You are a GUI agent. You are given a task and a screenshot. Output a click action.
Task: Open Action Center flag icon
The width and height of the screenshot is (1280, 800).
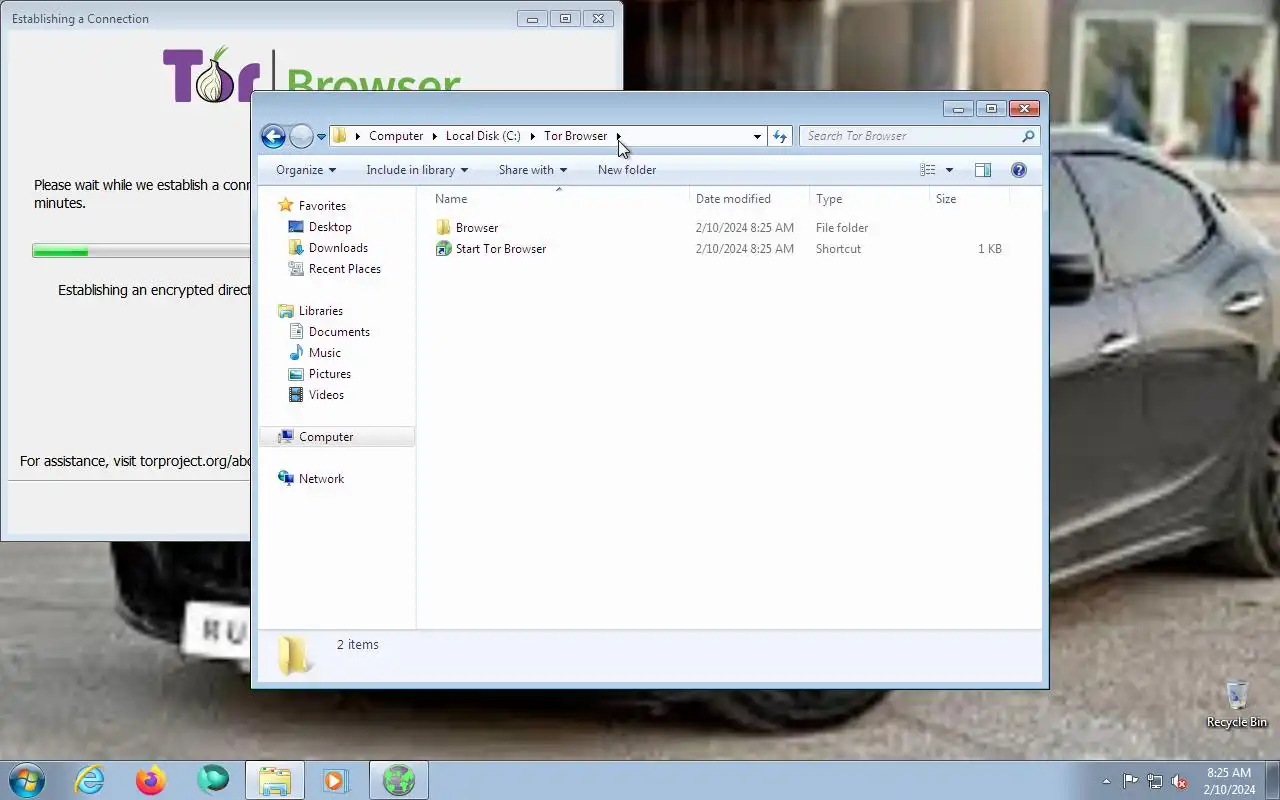pos(1130,781)
